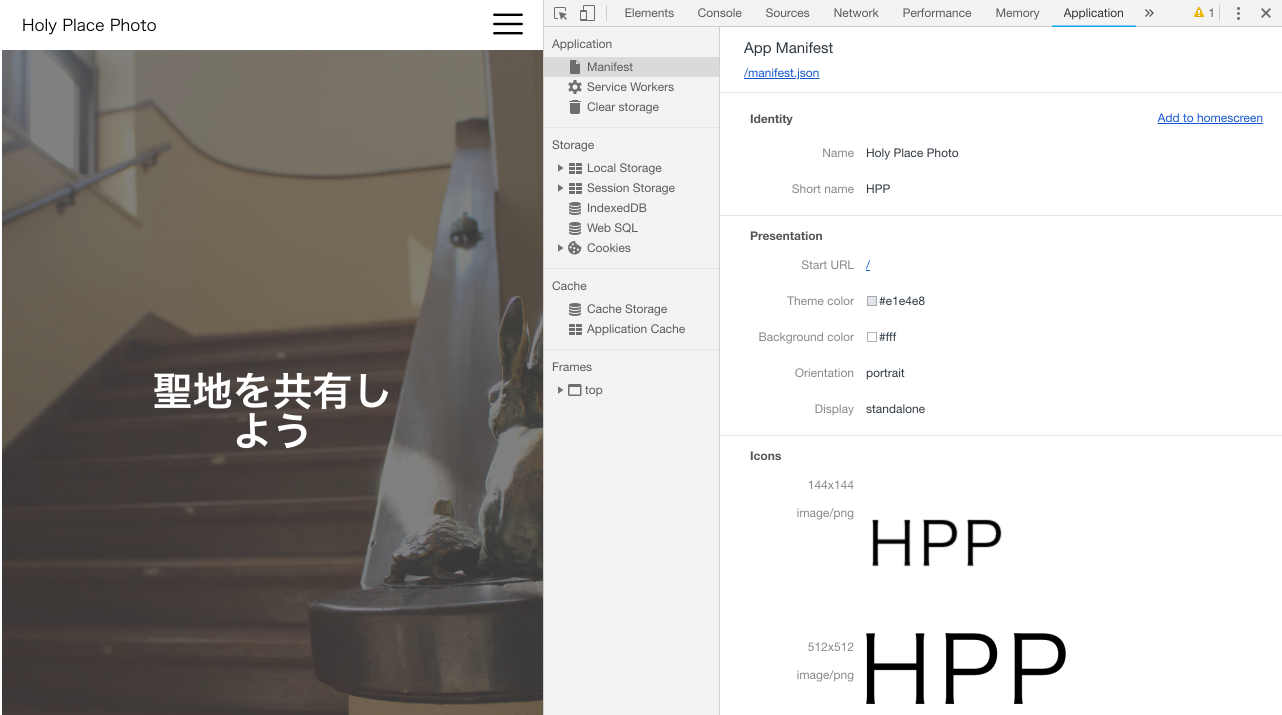This screenshot has height=715, width=1282.
Task: Click the Theme color #e1e4e8 swatch
Action: (x=872, y=301)
